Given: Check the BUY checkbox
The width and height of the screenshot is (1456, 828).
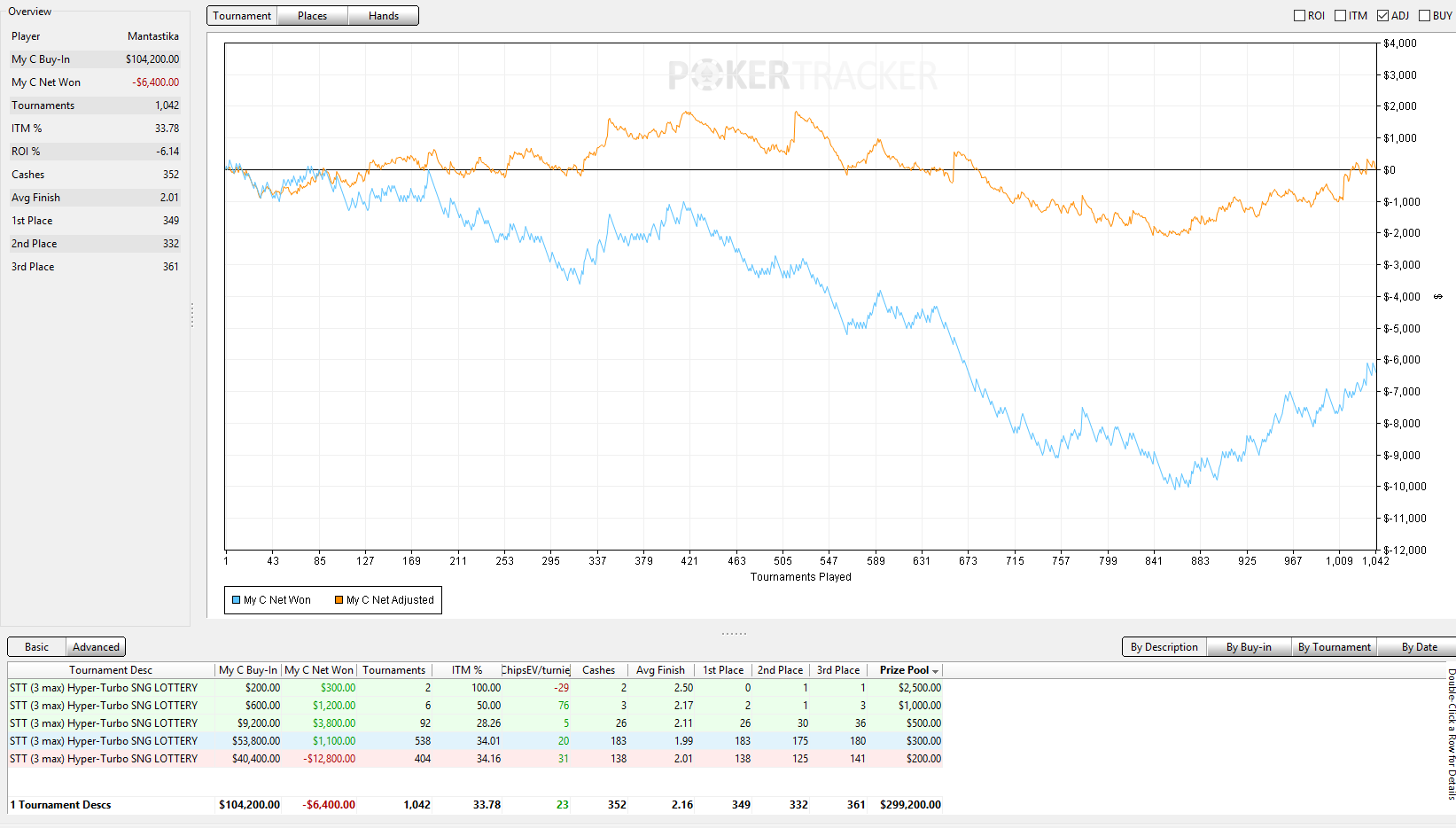Looking at the screenshot, I should [1424, 15].
